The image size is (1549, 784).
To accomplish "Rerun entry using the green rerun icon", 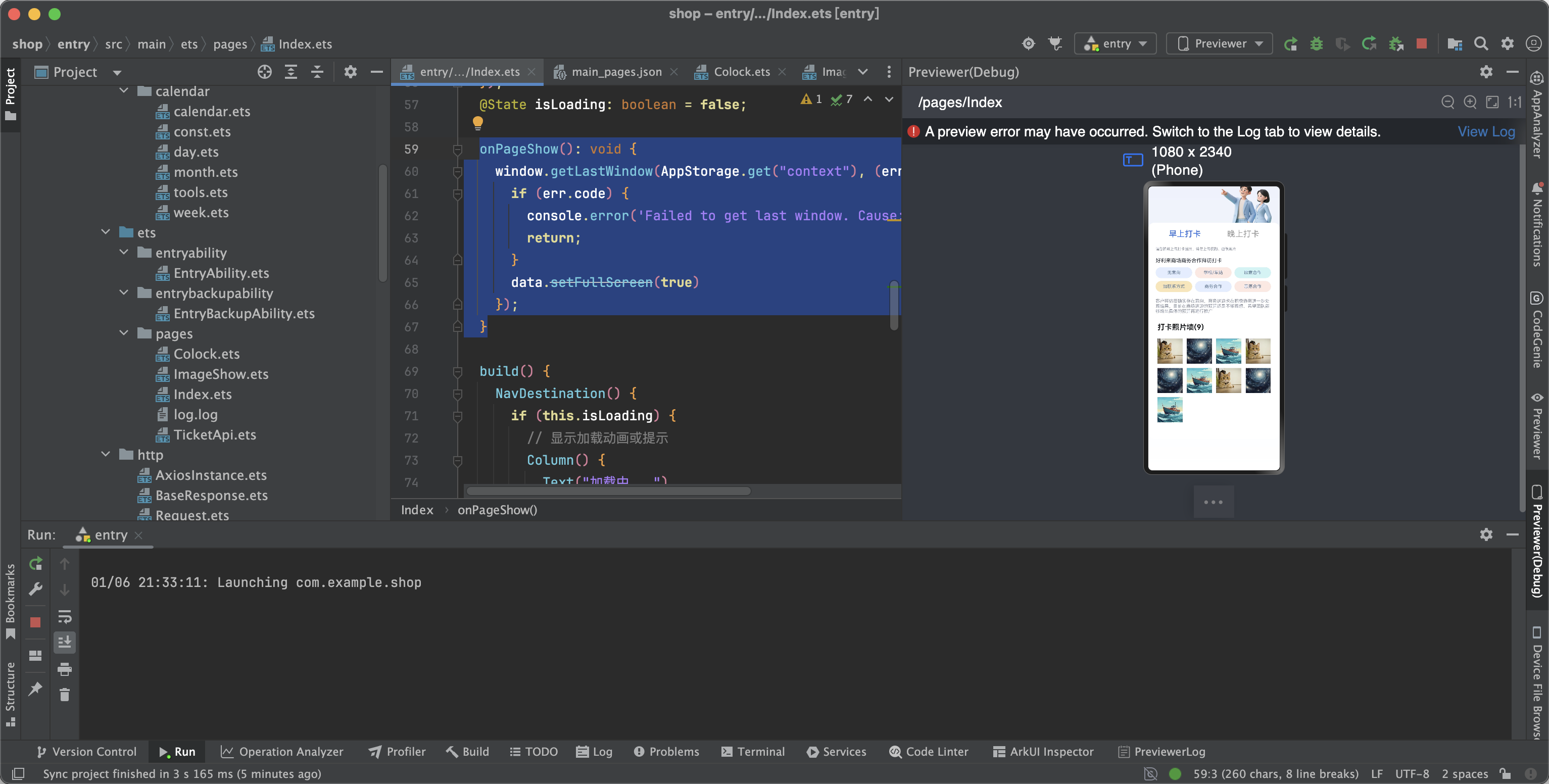I will tap(36, 563).
